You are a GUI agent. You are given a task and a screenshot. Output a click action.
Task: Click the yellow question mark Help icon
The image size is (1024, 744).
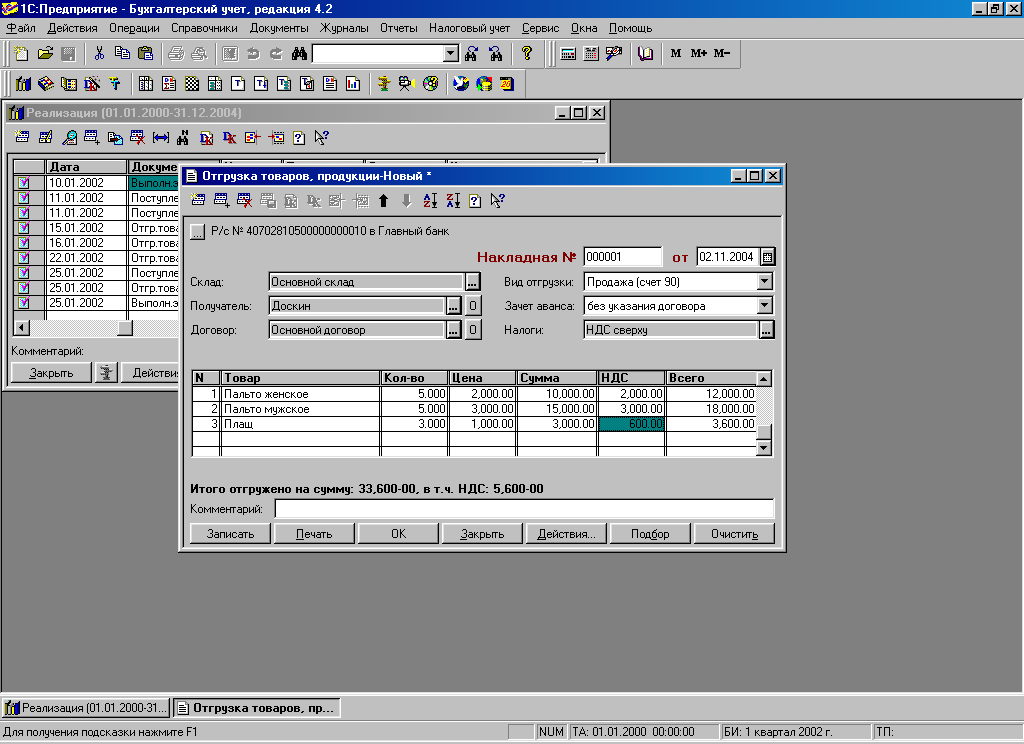(x=526, y=54)
